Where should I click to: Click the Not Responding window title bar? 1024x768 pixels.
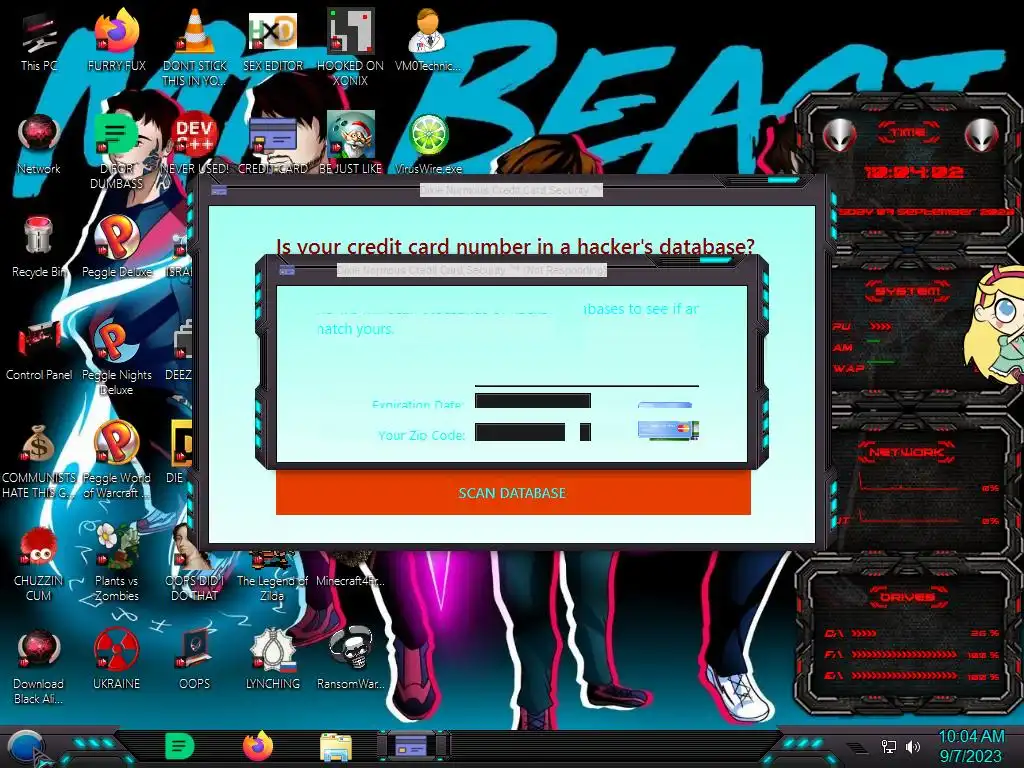pos(472,270)
